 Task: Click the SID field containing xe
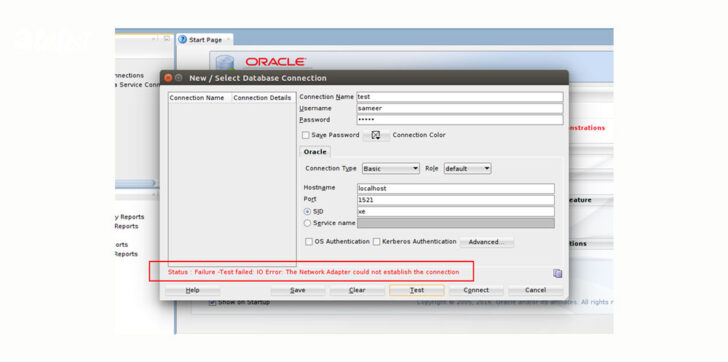click(x=455, y=212)
